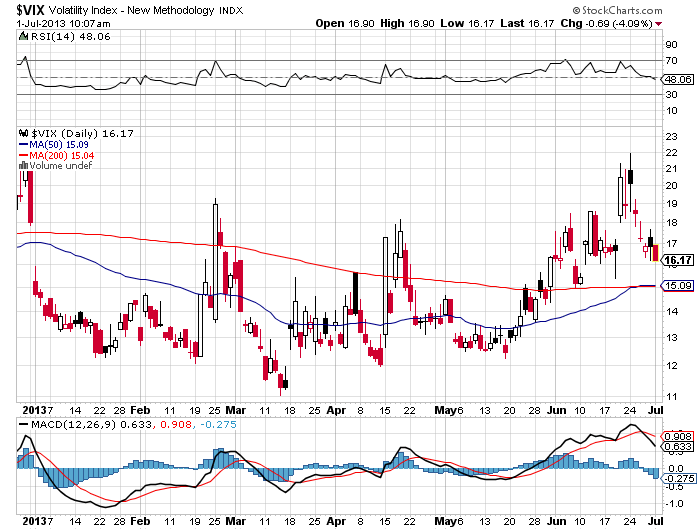The image size is (700, 530).
Task: Click the Volume undef legend text
Action: coord(61,166)
